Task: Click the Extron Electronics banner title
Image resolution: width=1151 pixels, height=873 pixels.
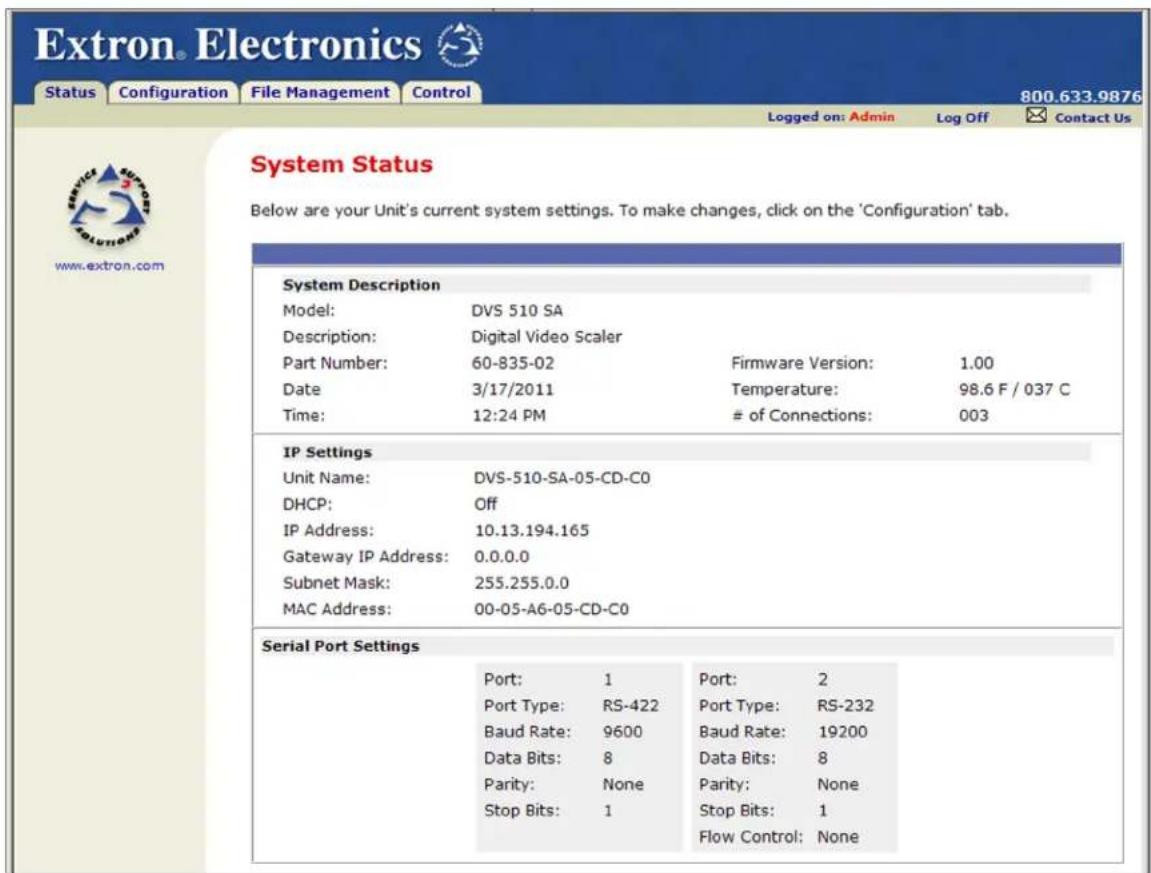Action: click(x=228, y=46)
